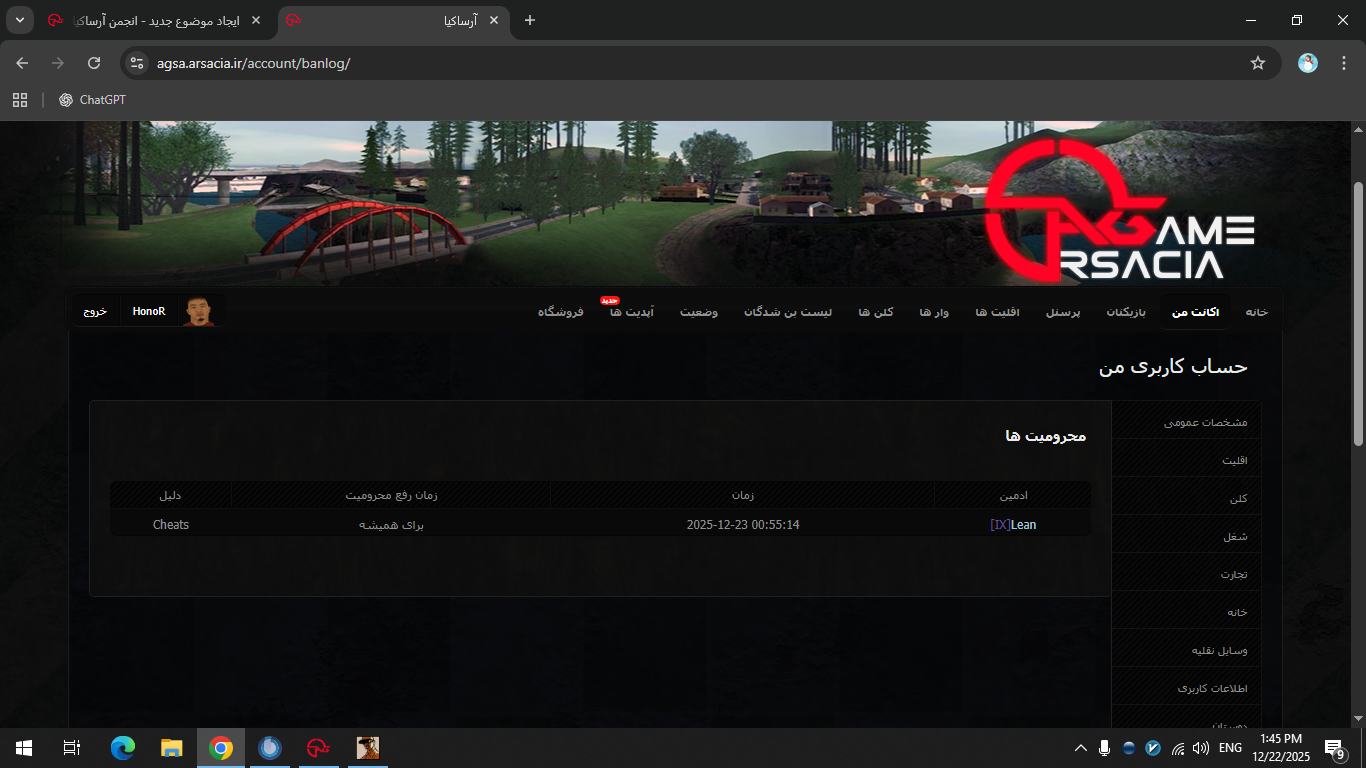Open the site information icon in the address bar
This screenshot has height=768, width=1366.
coord(137,63)
